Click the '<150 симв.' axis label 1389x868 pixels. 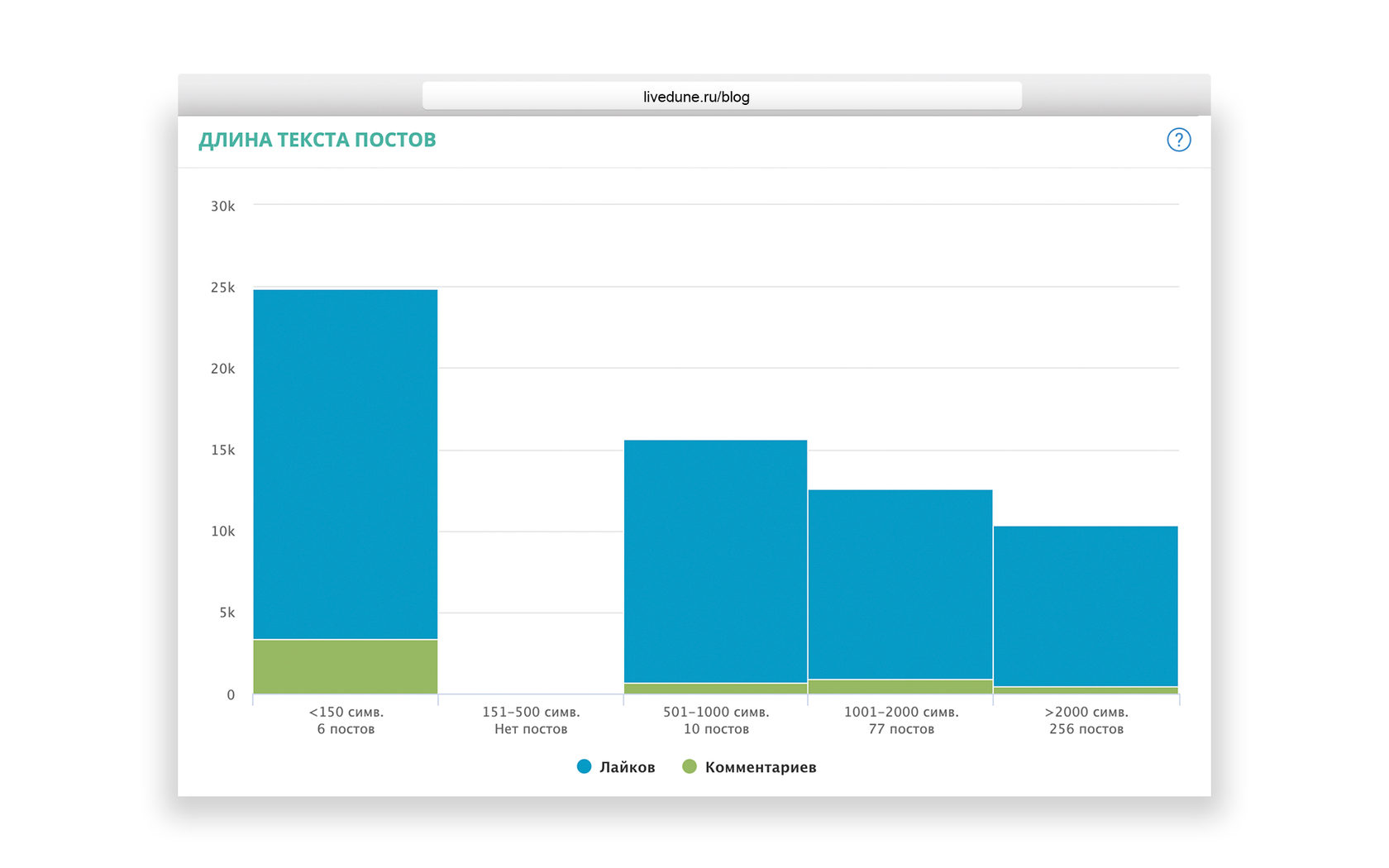346,712
